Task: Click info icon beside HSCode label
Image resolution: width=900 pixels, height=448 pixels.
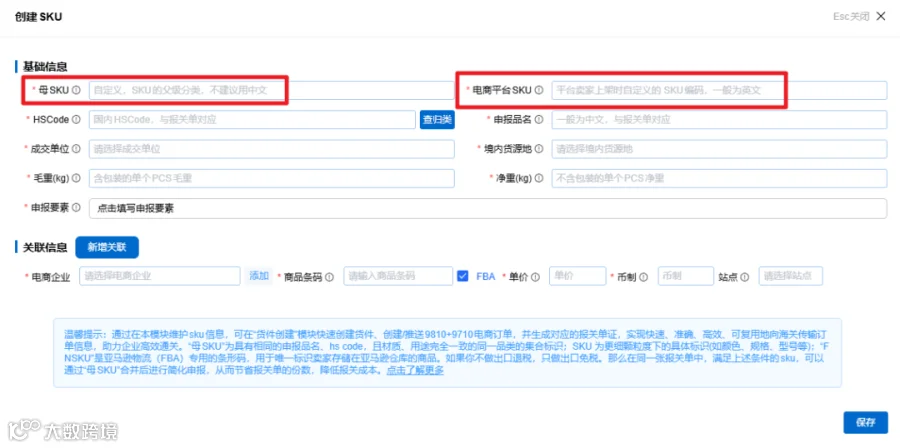Action: [77, 119]
